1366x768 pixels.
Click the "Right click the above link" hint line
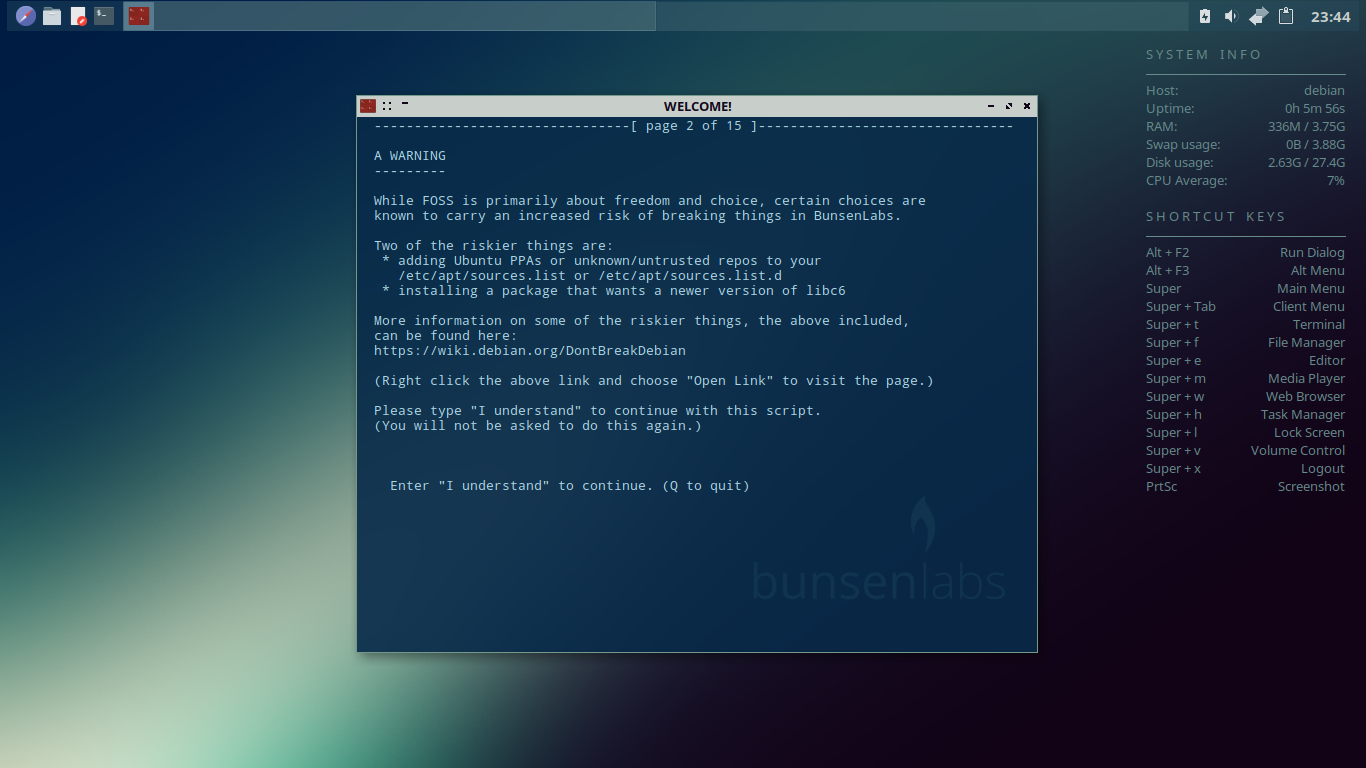pos(654,381)
